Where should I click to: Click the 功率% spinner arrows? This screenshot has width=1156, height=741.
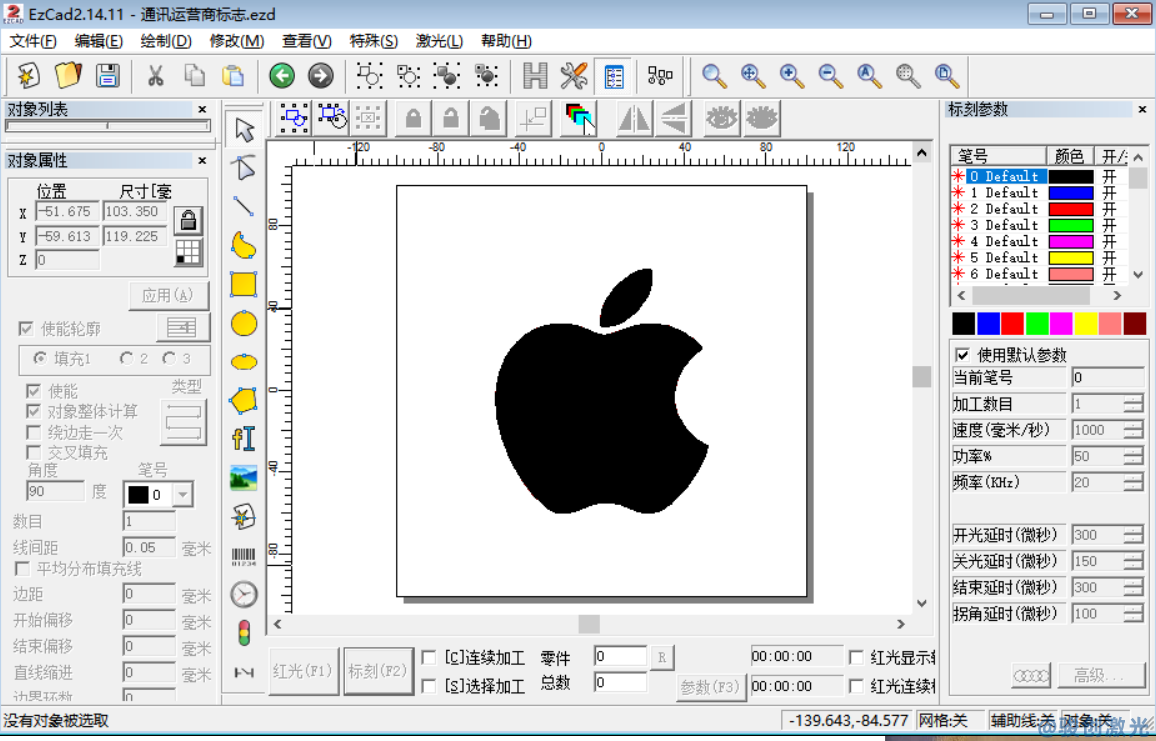[1133, 456]
